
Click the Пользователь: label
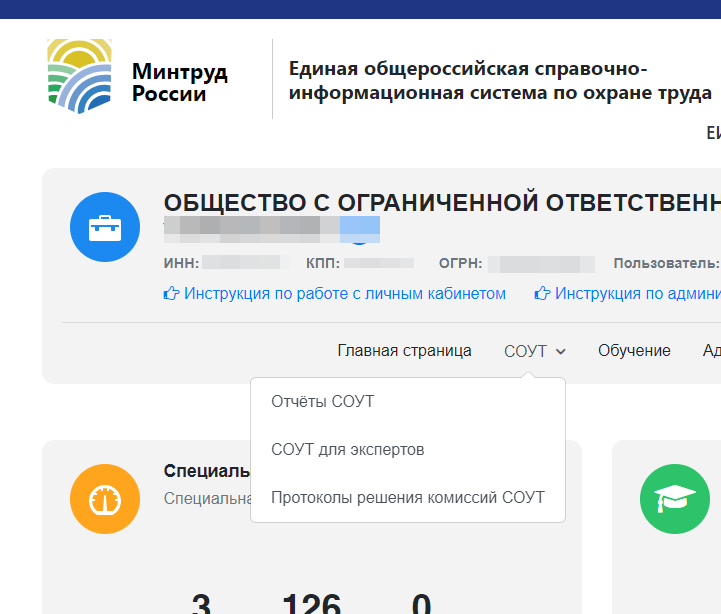click(x=666, y=263)
